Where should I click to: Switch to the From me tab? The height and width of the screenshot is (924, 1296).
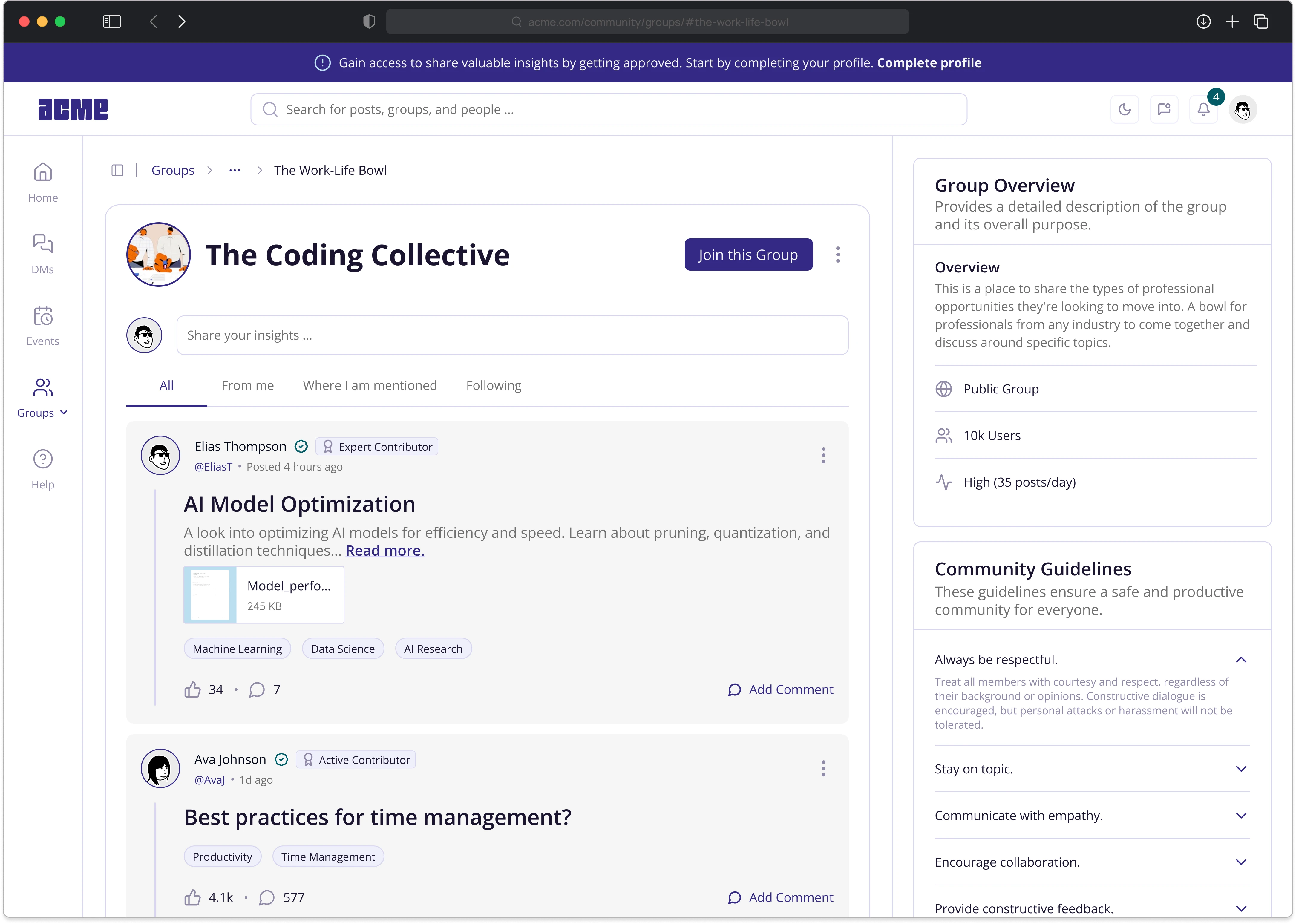pos(247,385)
